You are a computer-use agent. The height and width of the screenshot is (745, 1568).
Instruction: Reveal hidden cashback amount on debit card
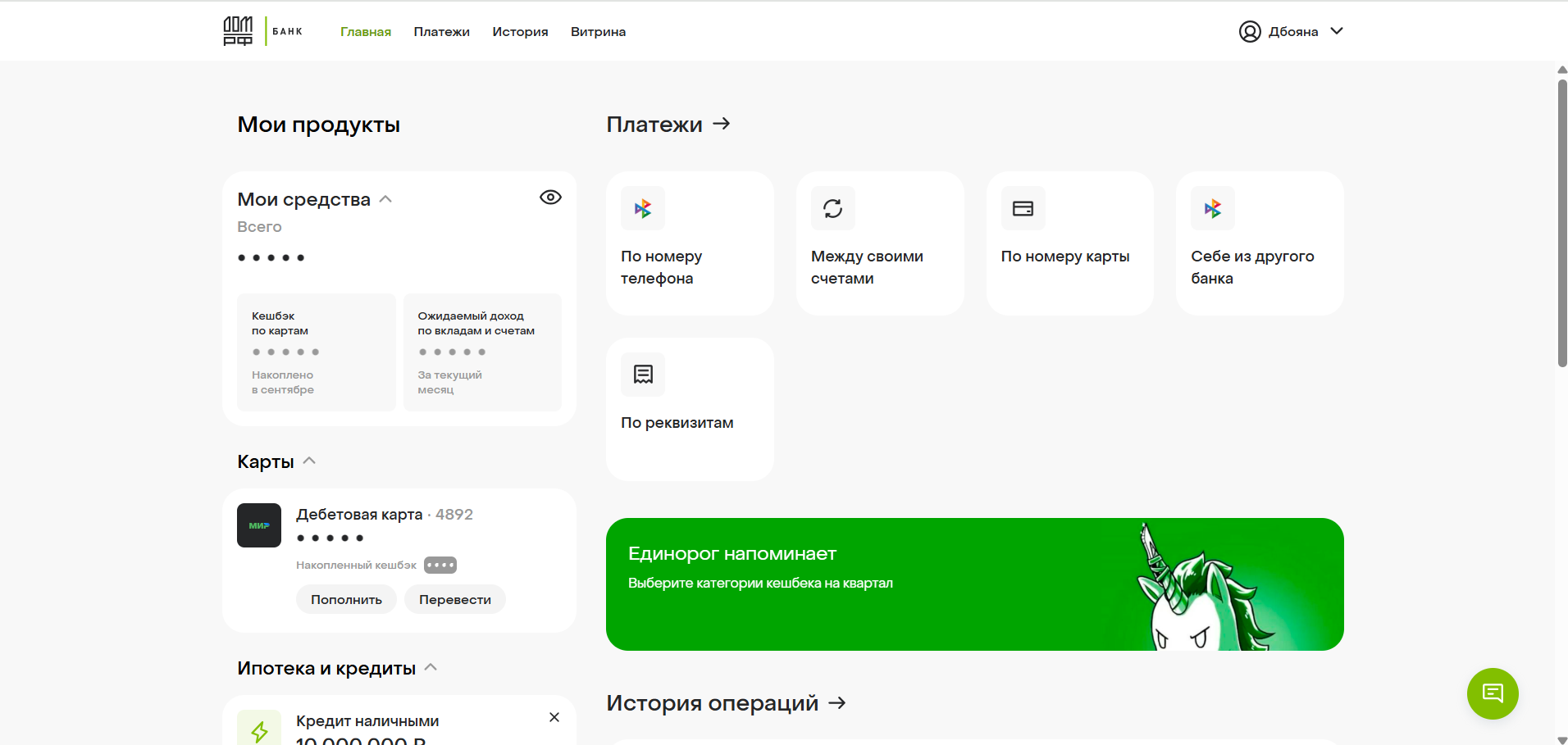point(440,565)
